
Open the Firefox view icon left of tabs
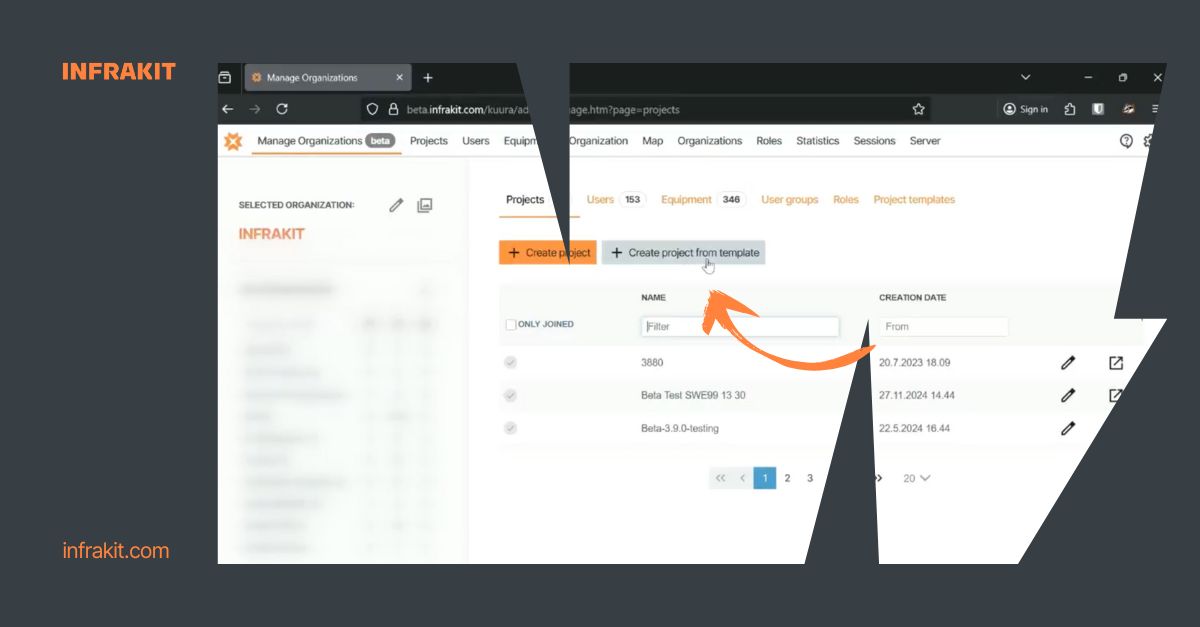coord(225,77)
